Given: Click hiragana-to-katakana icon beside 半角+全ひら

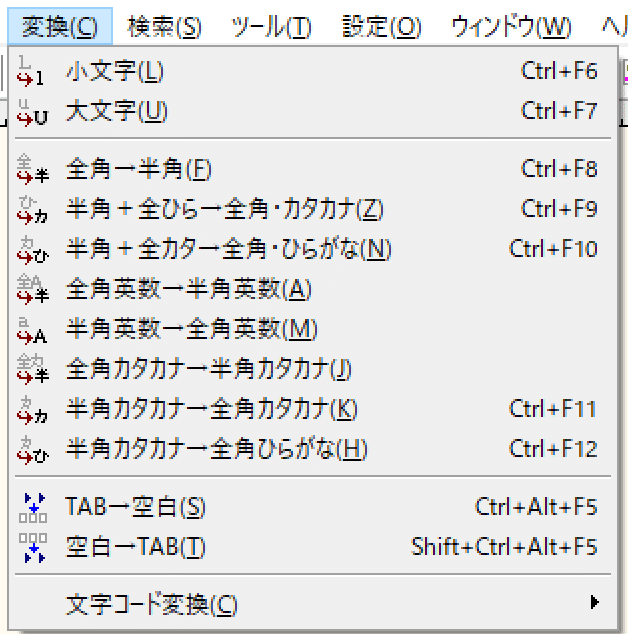Looking at the screenshot, I should click(32, 210).
